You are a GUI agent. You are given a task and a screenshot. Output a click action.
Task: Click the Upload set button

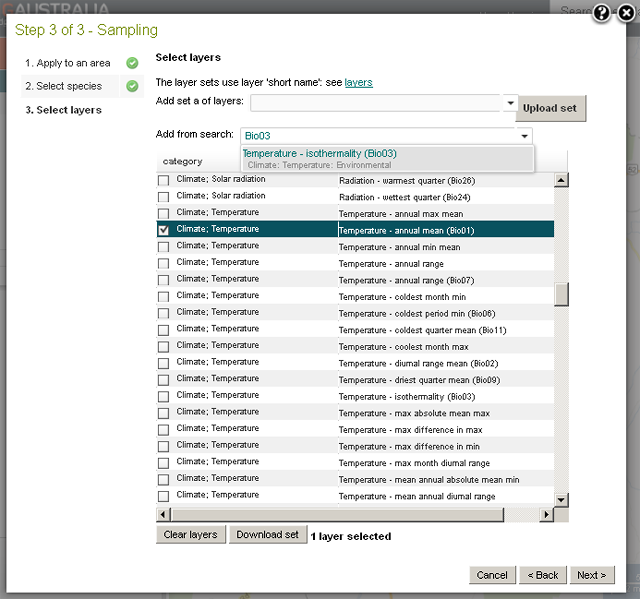[x=549, y=108]
